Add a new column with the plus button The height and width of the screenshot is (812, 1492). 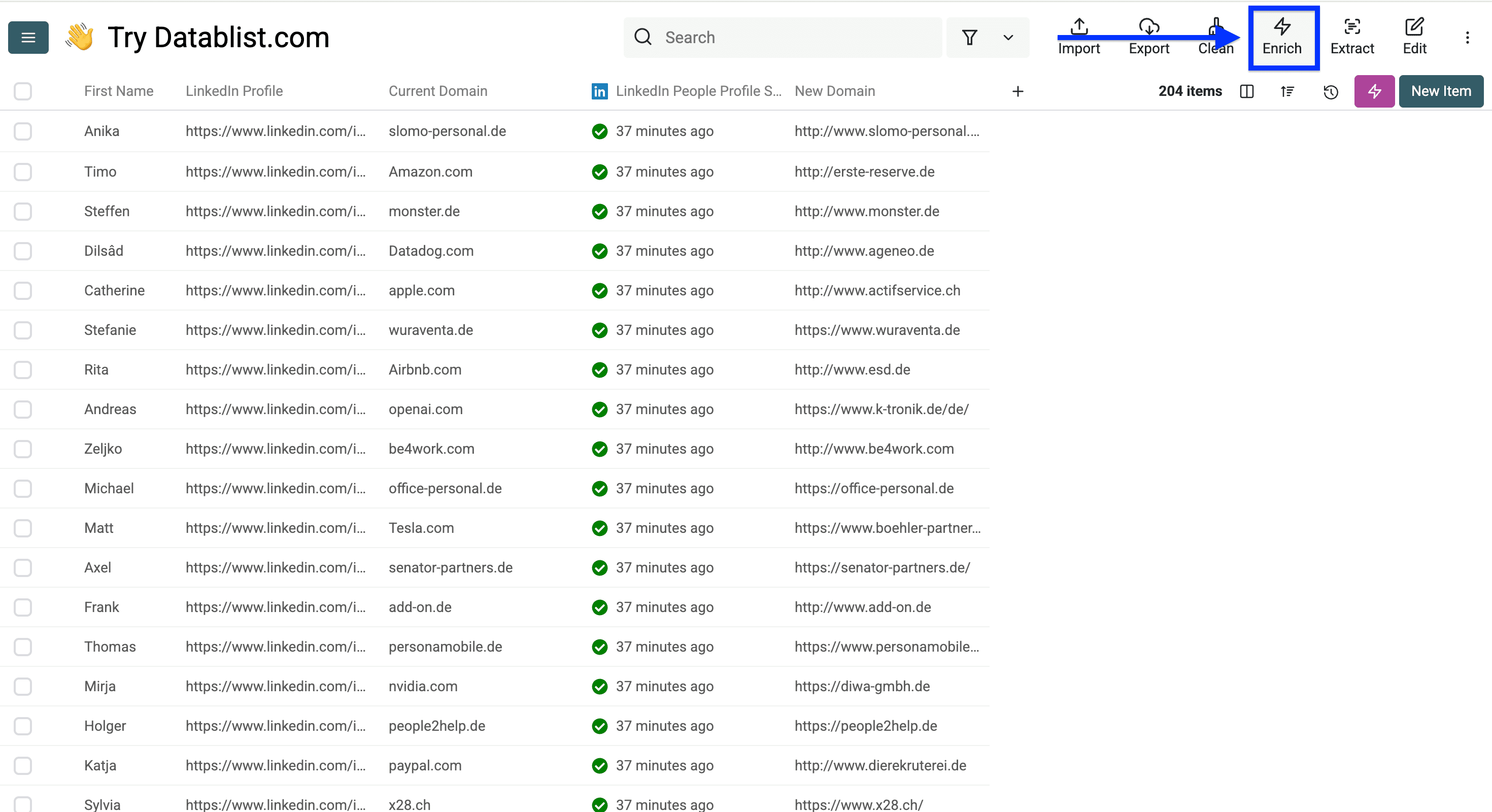[x=1018, y=91]
